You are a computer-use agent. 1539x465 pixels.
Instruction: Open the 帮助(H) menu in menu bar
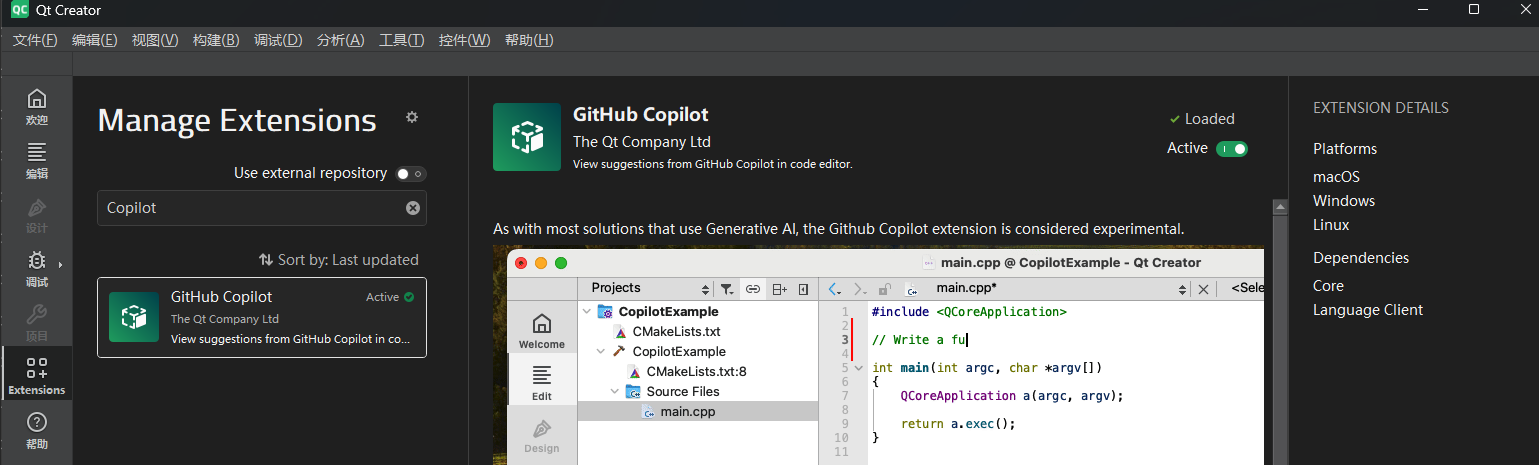529,40
